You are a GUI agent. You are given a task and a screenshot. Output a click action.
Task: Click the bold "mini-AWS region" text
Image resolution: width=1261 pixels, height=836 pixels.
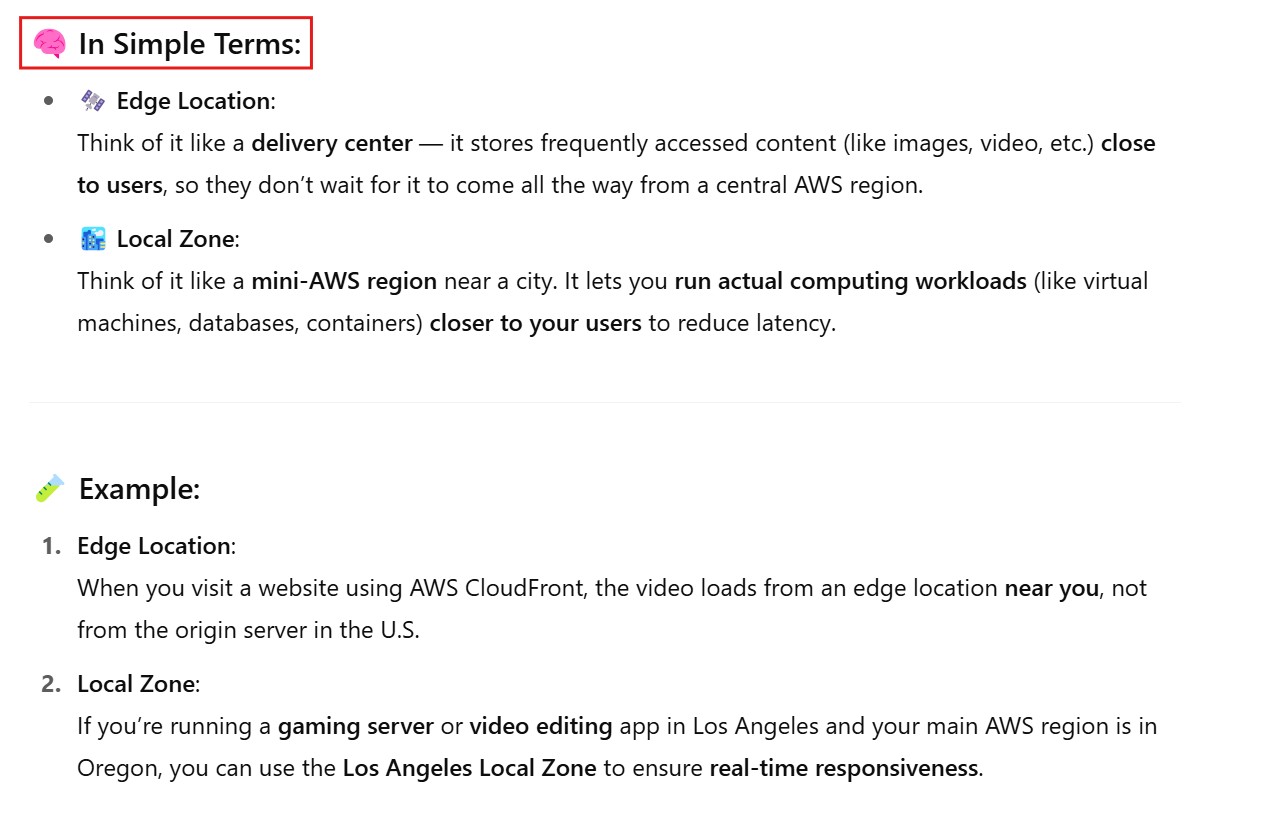tap(344, 281)
